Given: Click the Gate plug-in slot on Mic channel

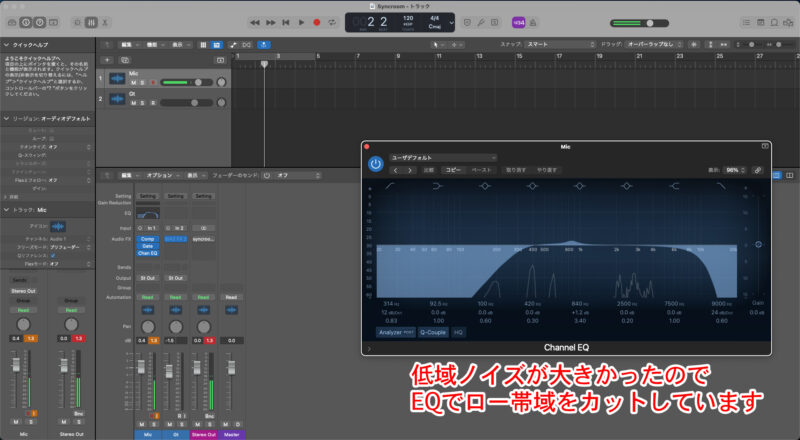Looking at the screenshot, I should 147,246.
